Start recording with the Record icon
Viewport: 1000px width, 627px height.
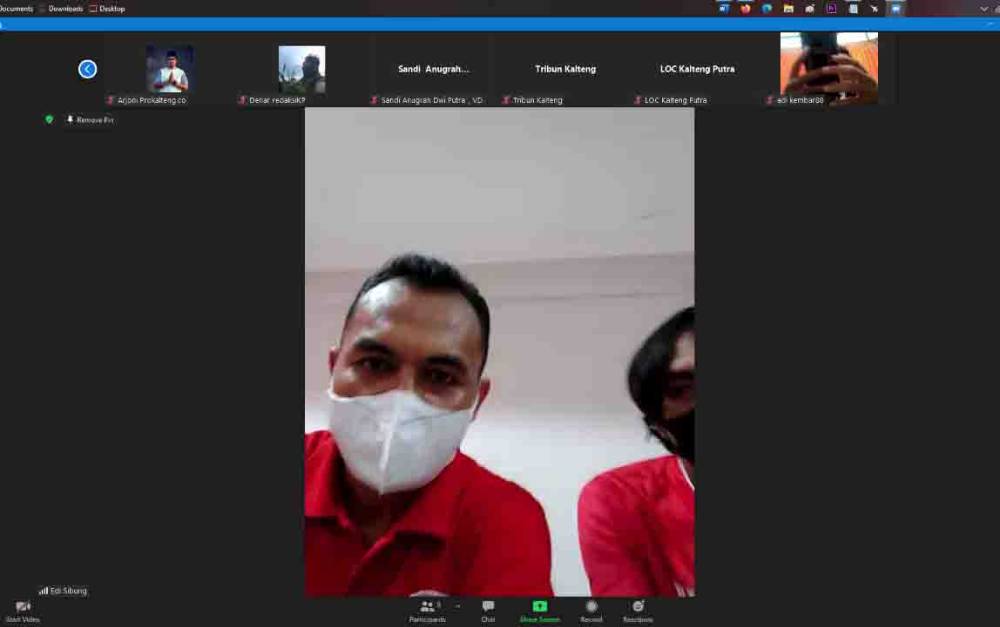pyautogui.click(x=591, y=606)
